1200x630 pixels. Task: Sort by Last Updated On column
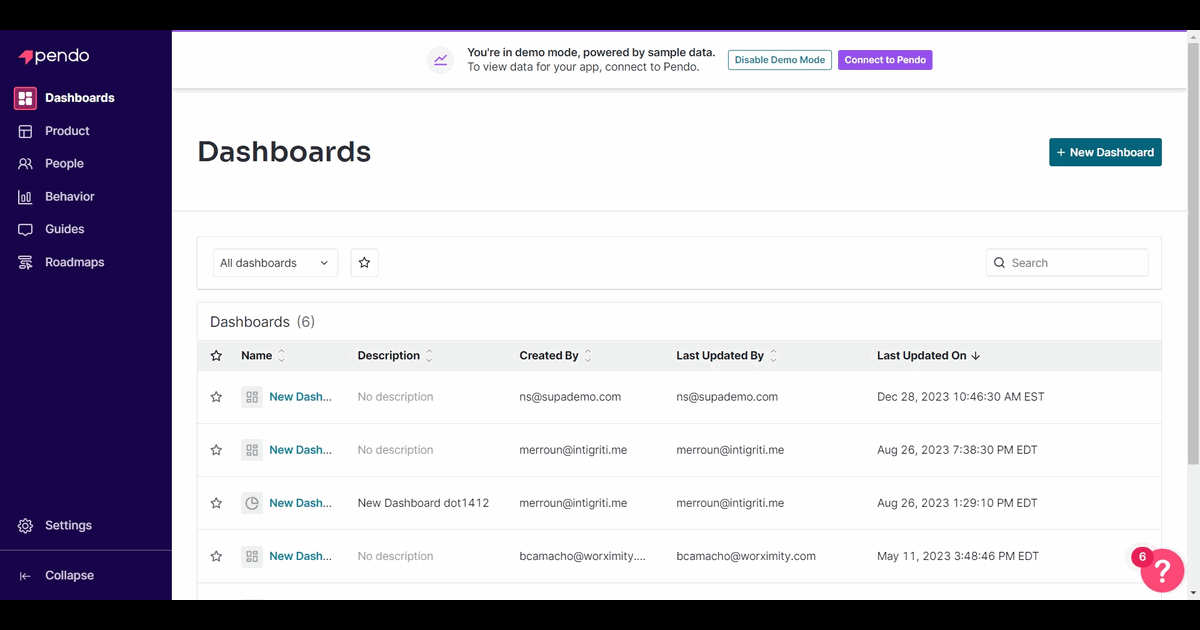pyautogui.click(x=928, y=356)
